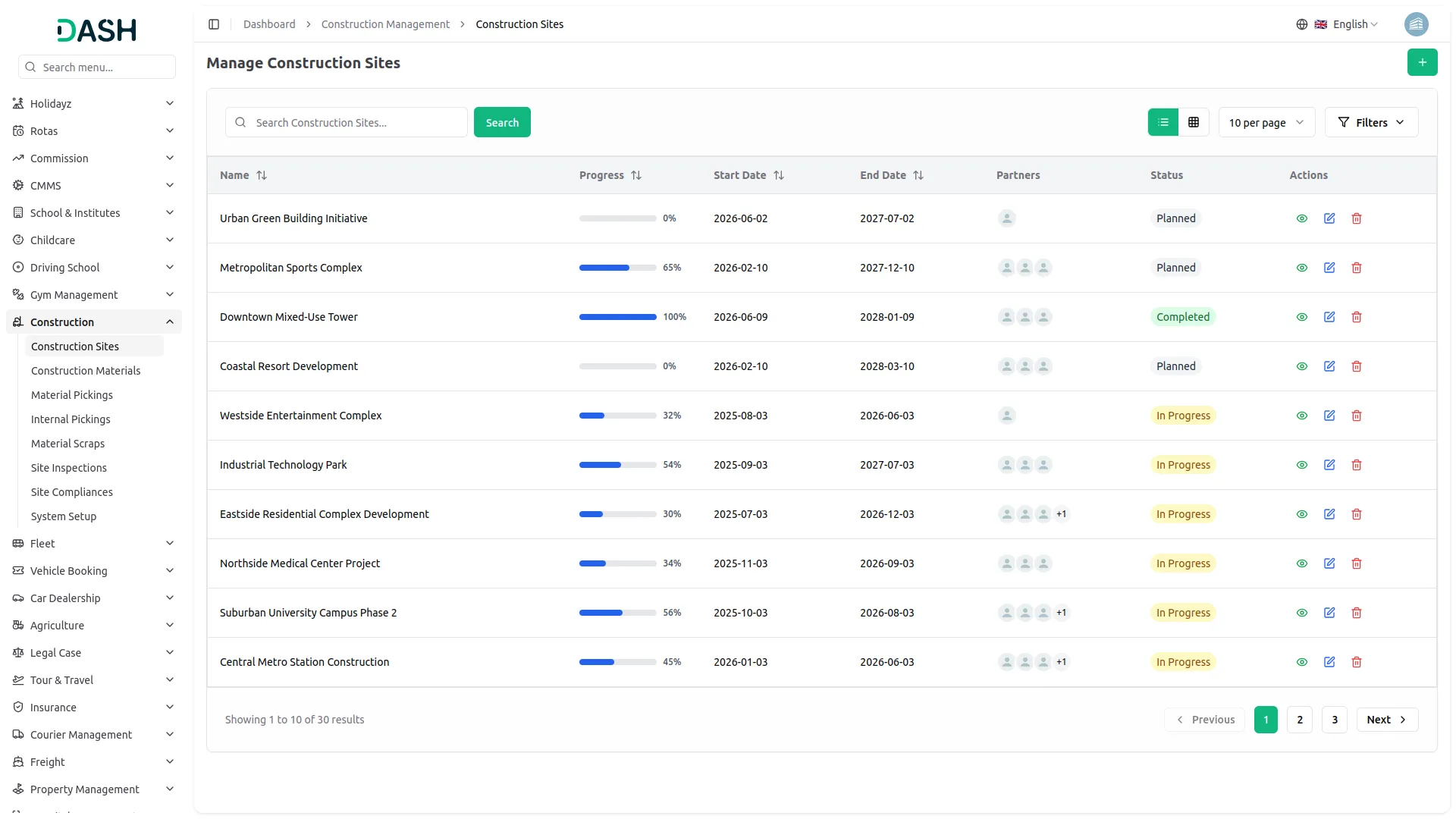Sort by Start Date arrows
Screen dimensions: 1456x819
(x=779, y=175)
